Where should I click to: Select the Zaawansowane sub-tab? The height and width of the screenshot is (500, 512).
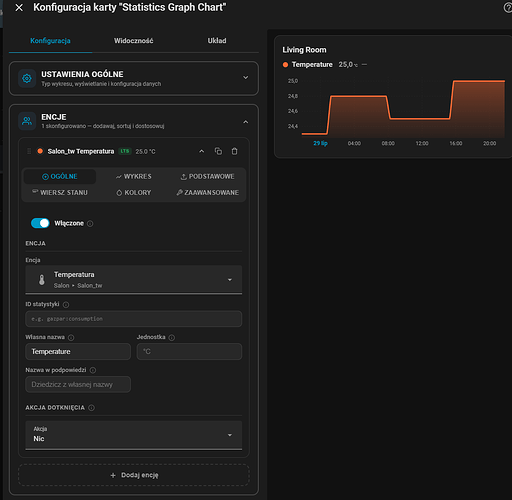pyautogui.click(x=207, y=192)
